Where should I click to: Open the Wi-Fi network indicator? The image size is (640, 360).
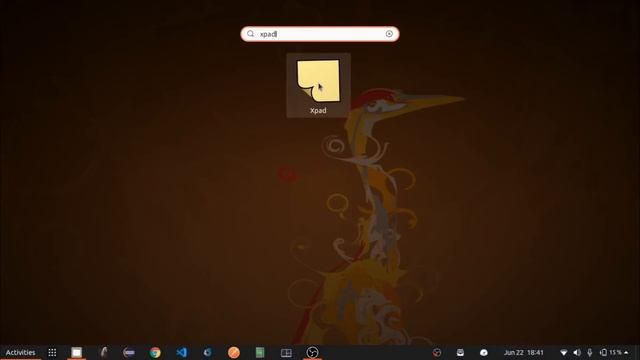coord(564,352)
